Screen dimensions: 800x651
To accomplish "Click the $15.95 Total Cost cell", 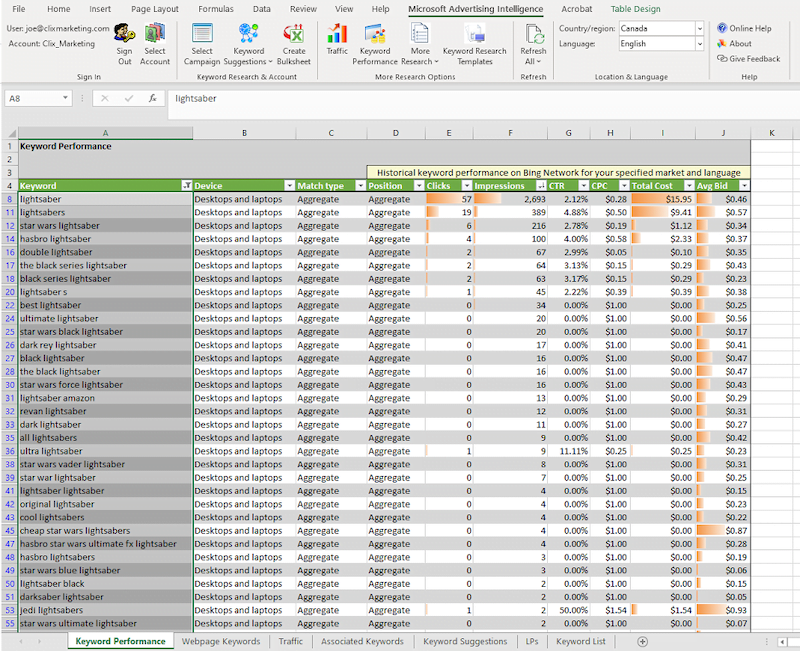I will [663, 199].
